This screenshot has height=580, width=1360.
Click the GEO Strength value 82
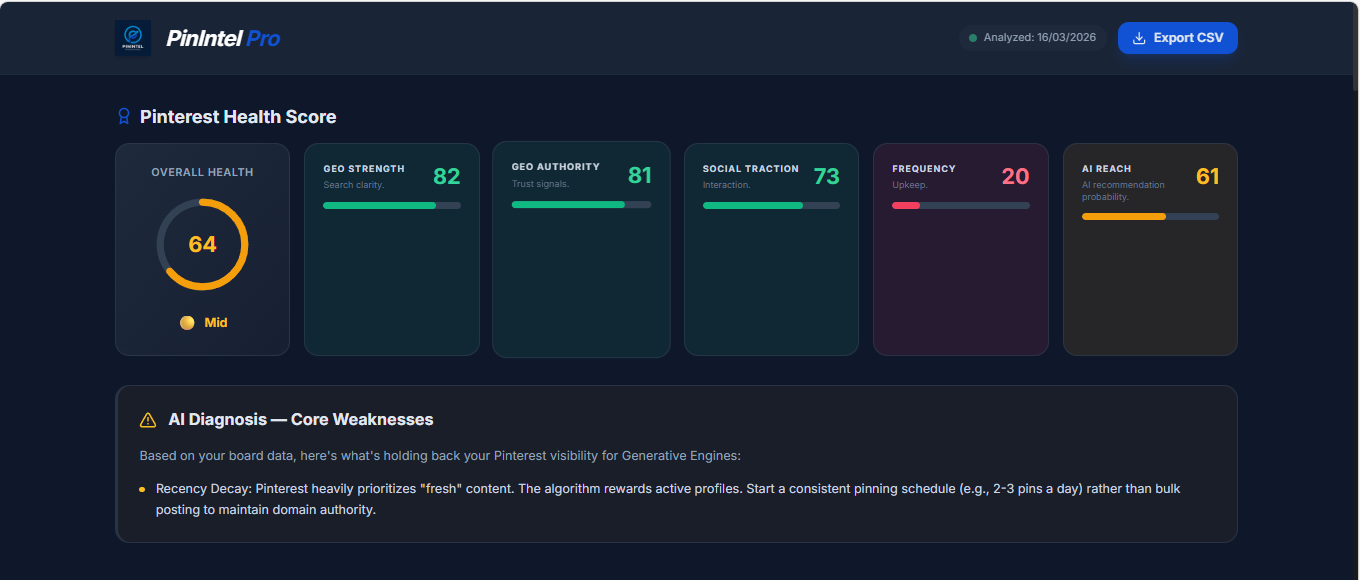click(x=447, y=177)
